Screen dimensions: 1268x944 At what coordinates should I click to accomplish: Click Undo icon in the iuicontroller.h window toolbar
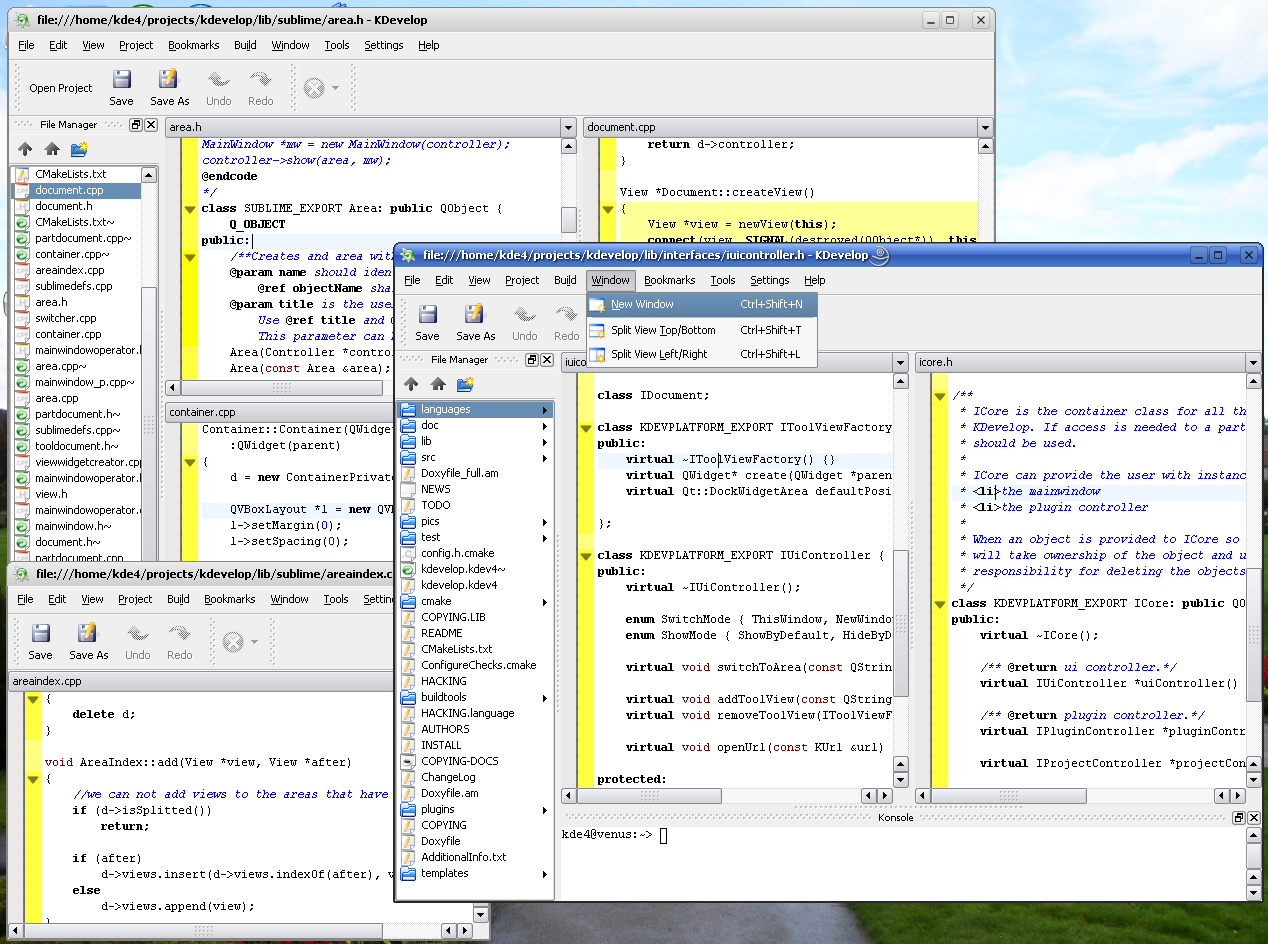[524, 315]
